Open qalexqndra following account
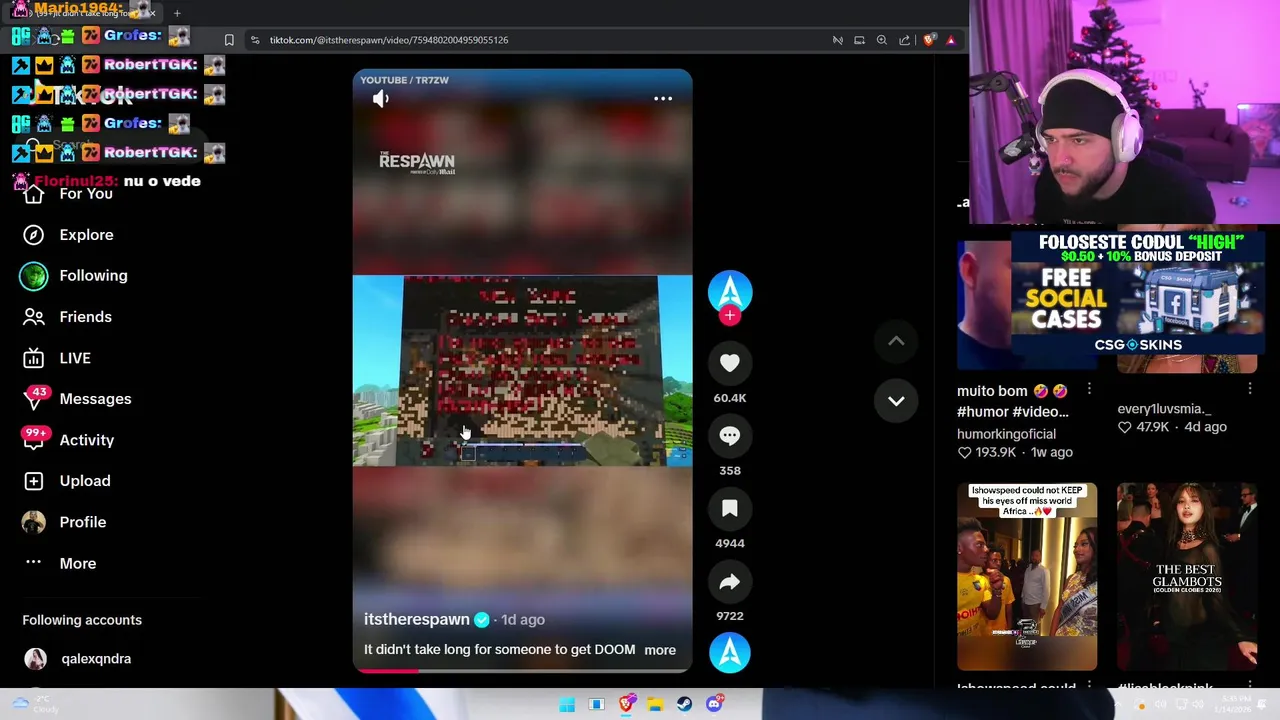The width and height of the screenshot is (1280, 720). click(x=96, y=659)
